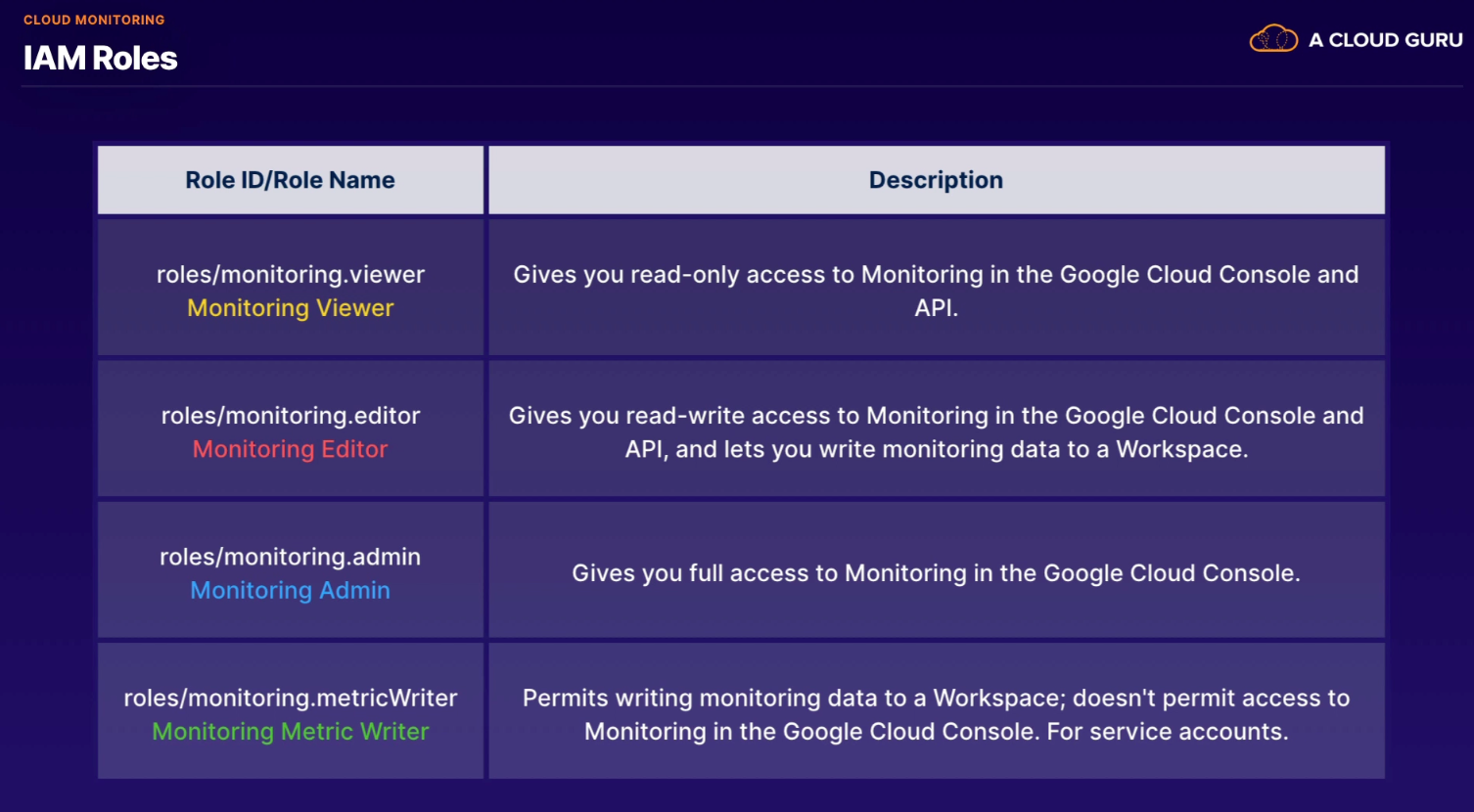Click the 'read-only access' description for Monitoring Viewer

[936, 292]
